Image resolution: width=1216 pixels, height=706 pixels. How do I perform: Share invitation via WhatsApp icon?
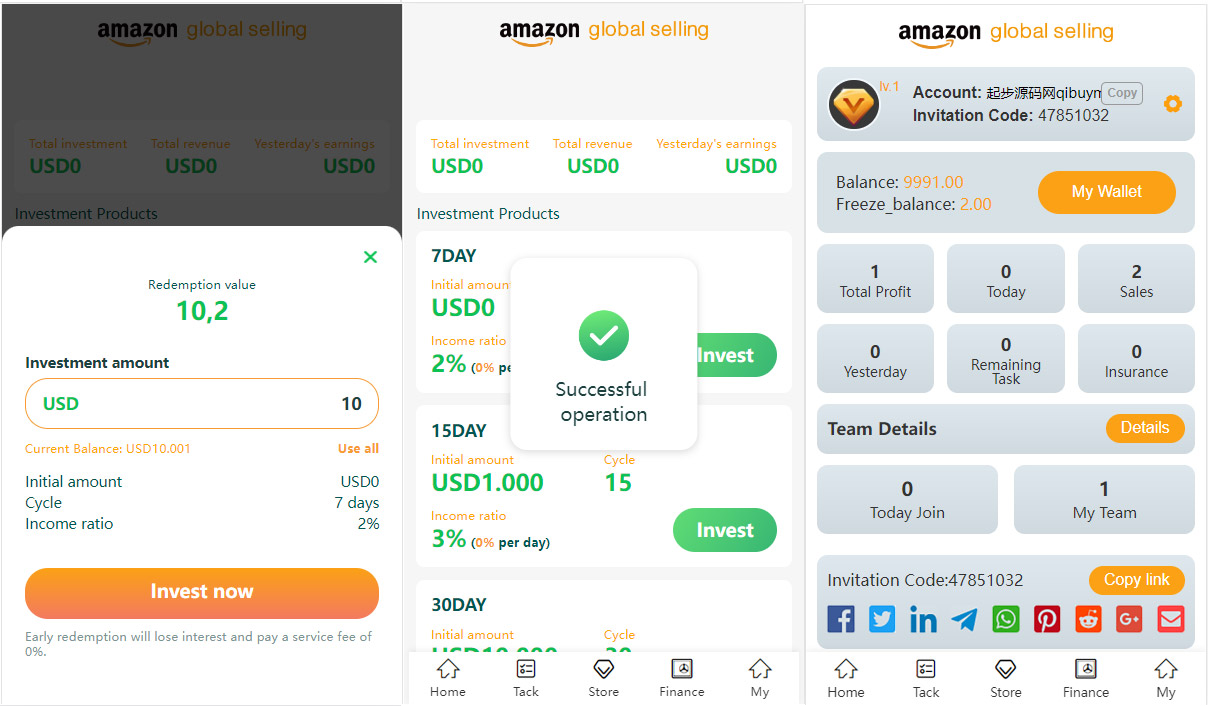pos(1006,619)
